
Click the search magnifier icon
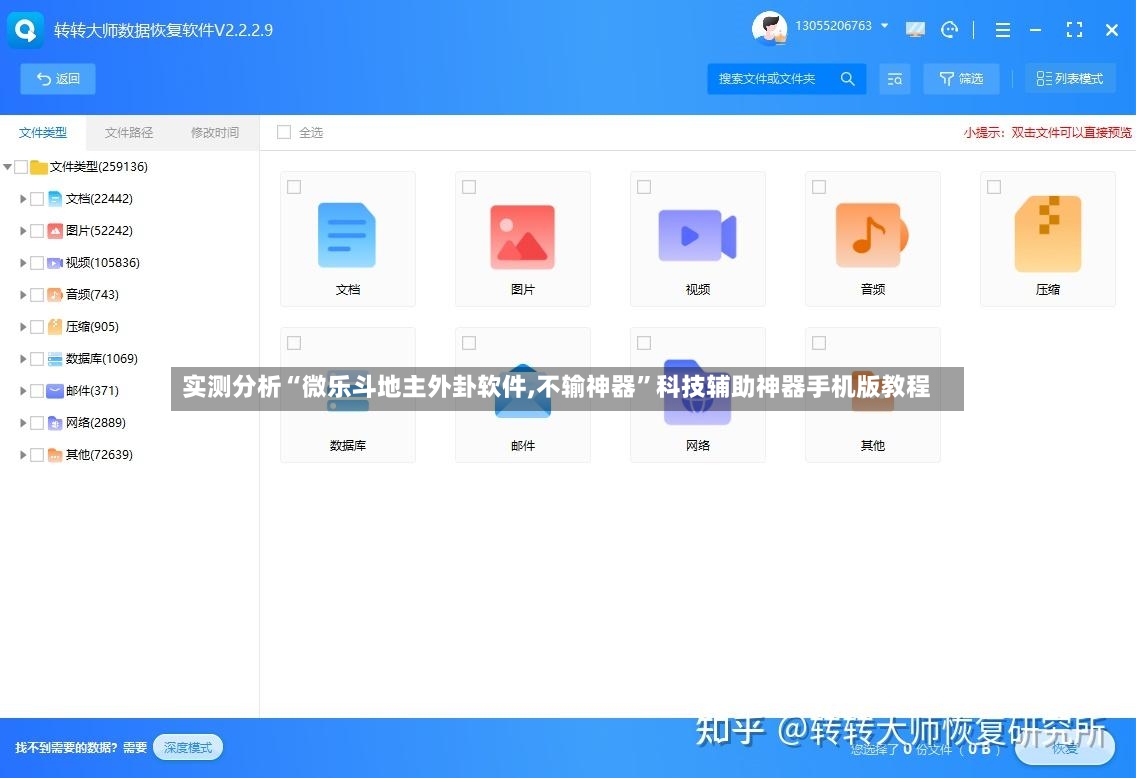pyautogui.click(x=847, y=78)
